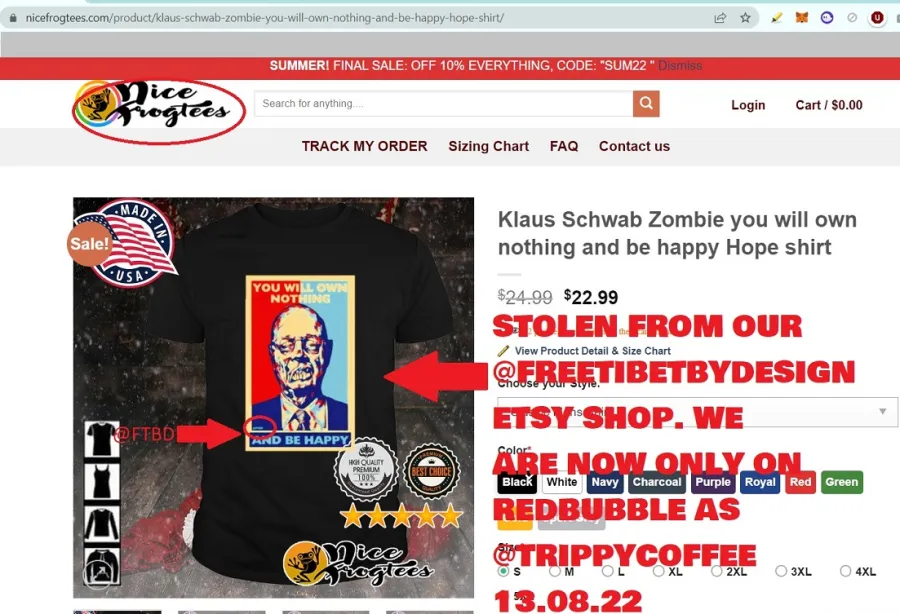Viewport: 900px width, 614px height.
Task: Select size 3XL radio button
Action: (x=781, y=571)
